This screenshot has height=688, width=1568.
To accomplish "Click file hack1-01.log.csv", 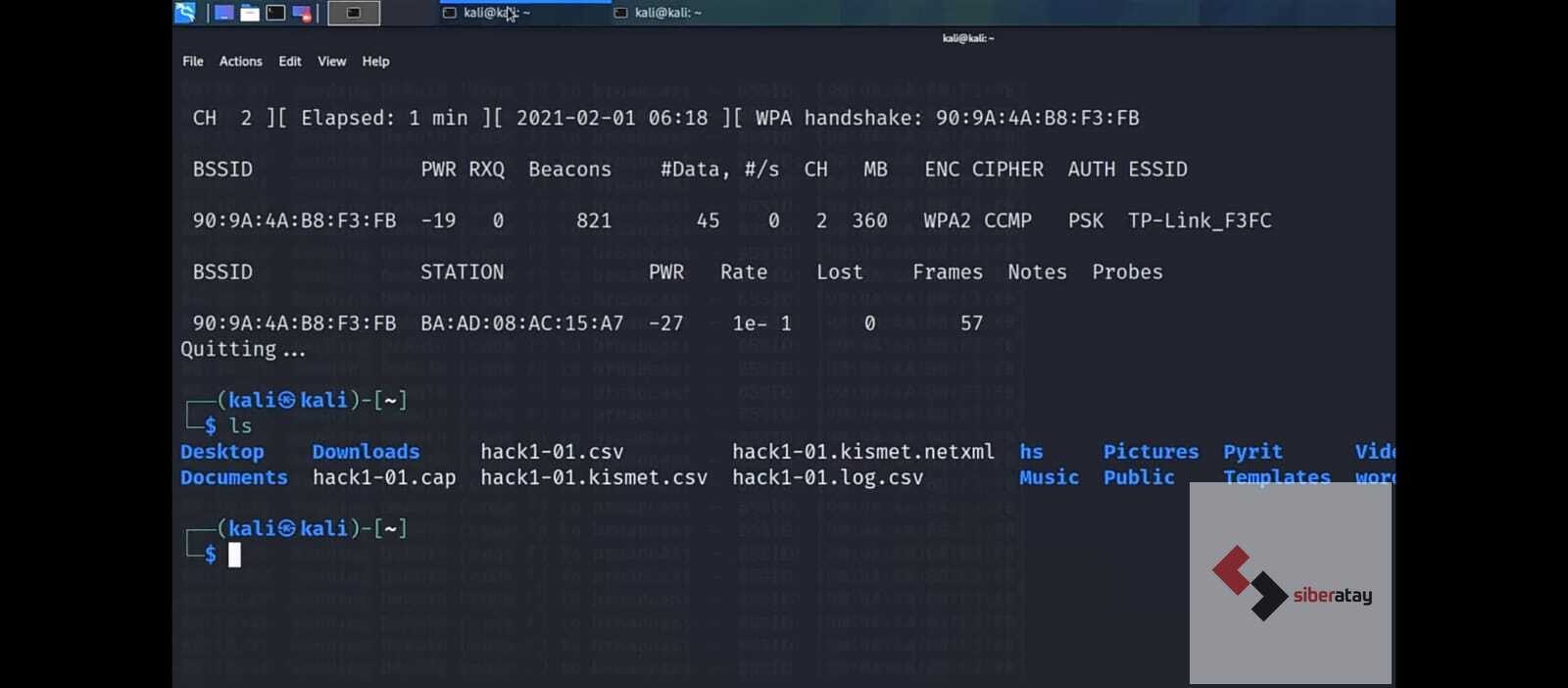I will 828,477.
